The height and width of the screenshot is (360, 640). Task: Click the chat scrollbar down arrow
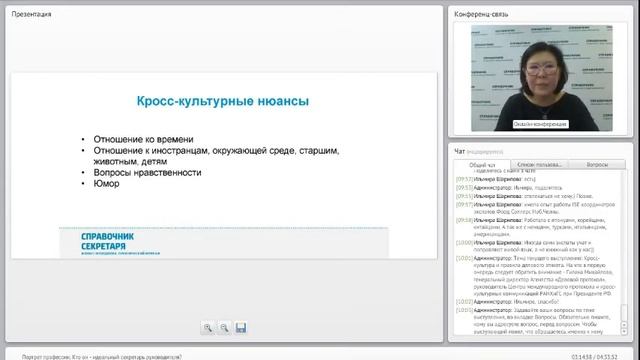point(624,332)
